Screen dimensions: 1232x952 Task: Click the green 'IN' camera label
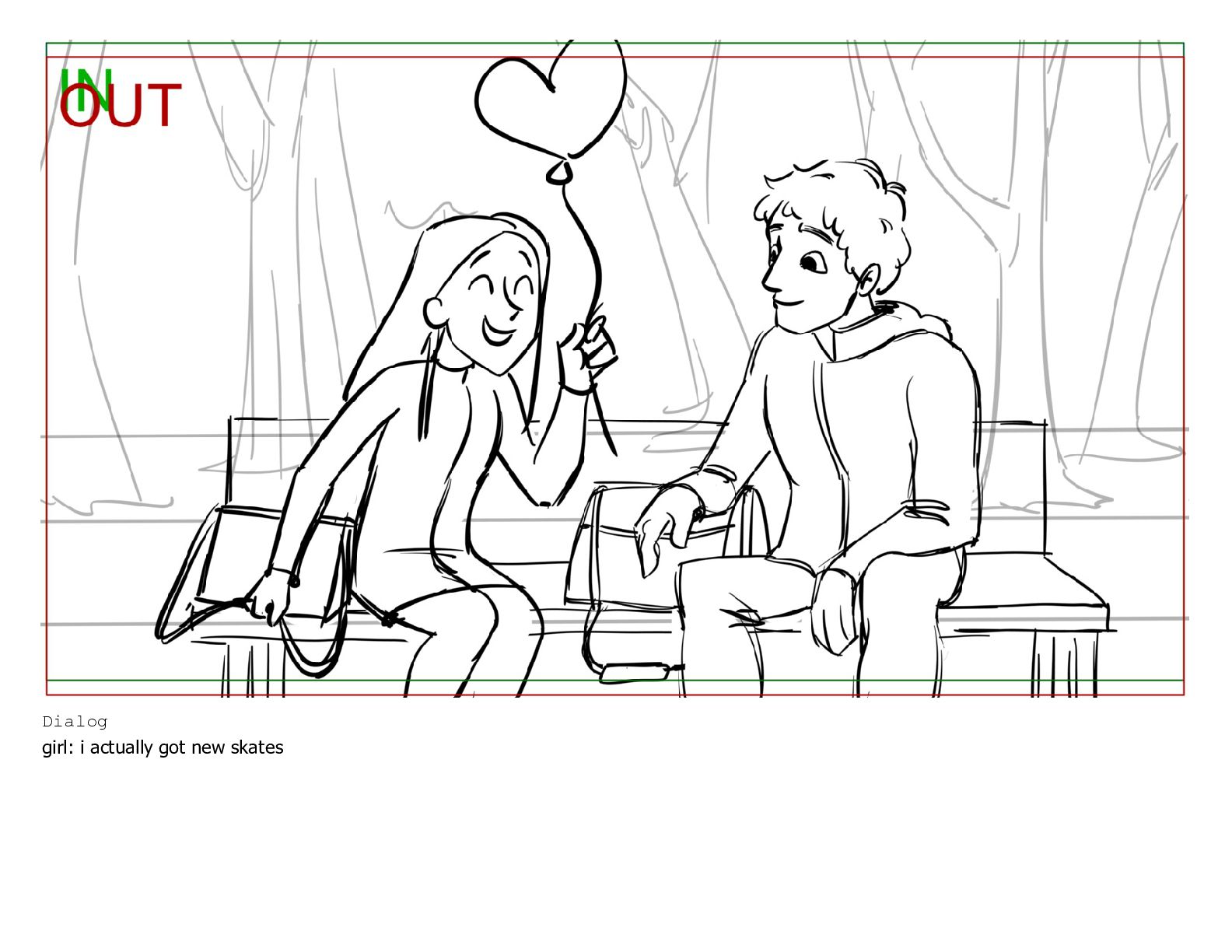86,89
